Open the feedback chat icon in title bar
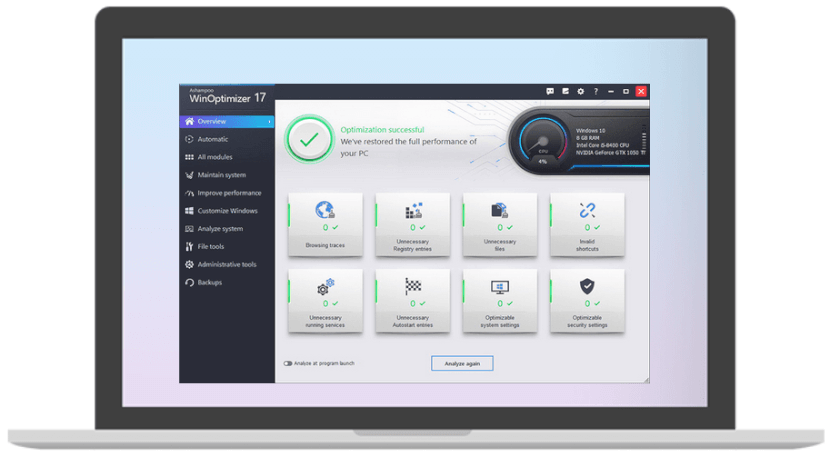Screen dimensions: 830x457 (x=550, y=91)
